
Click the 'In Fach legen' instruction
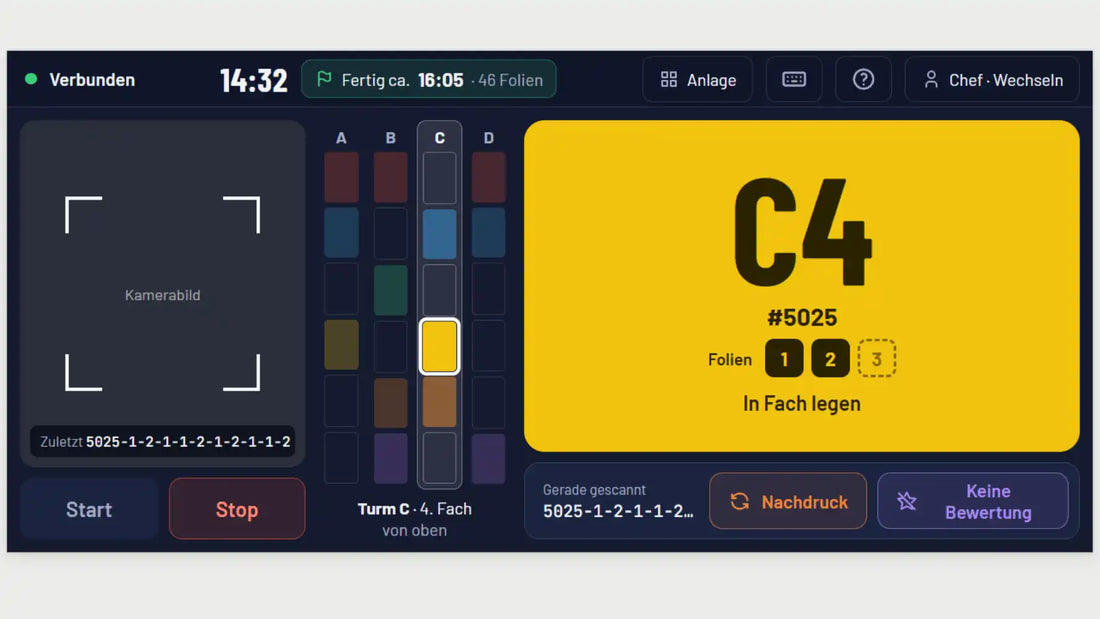pyautogui.click(x=802, y=404)
